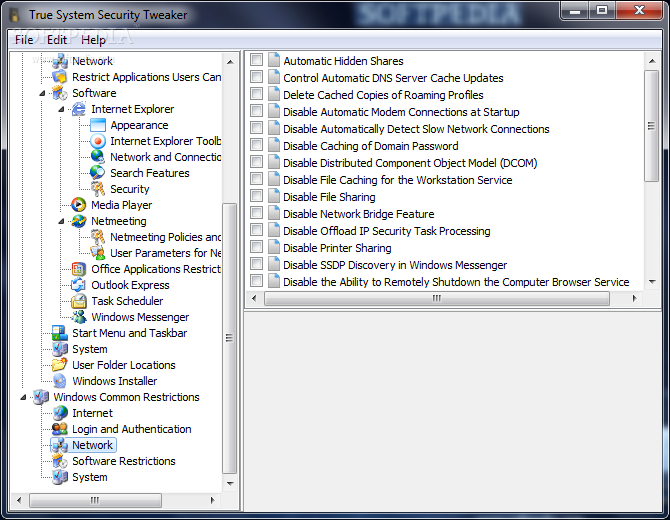Screen dimensions: 670x520
Task: Select the selected Network tree item
Action: (x=92, y=445)
